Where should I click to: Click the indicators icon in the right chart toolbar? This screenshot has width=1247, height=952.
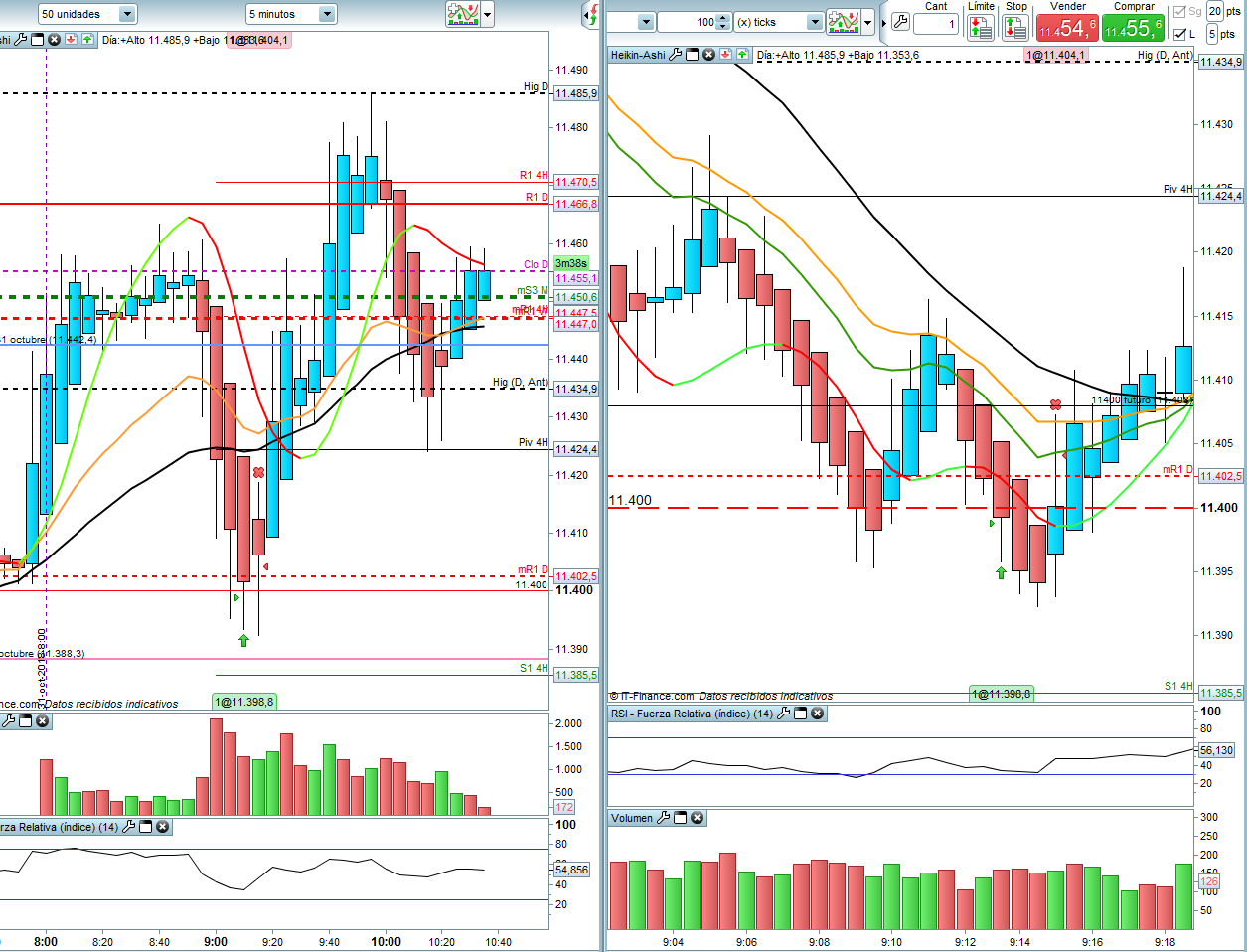pyautogui.click(x=843, y=22)
